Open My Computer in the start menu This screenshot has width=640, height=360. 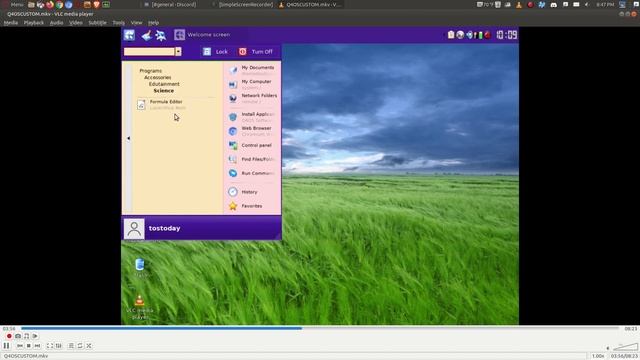point(251,84)
